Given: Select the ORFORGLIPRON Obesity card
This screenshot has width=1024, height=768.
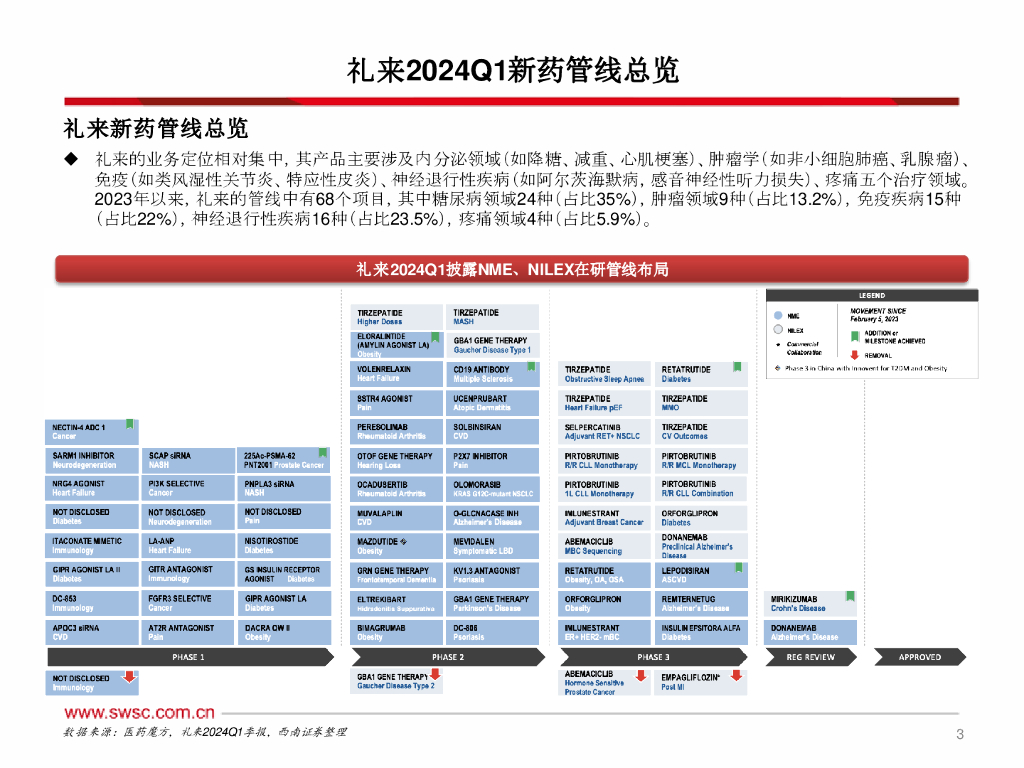Looking at the screenshot, I should [604, 603].
